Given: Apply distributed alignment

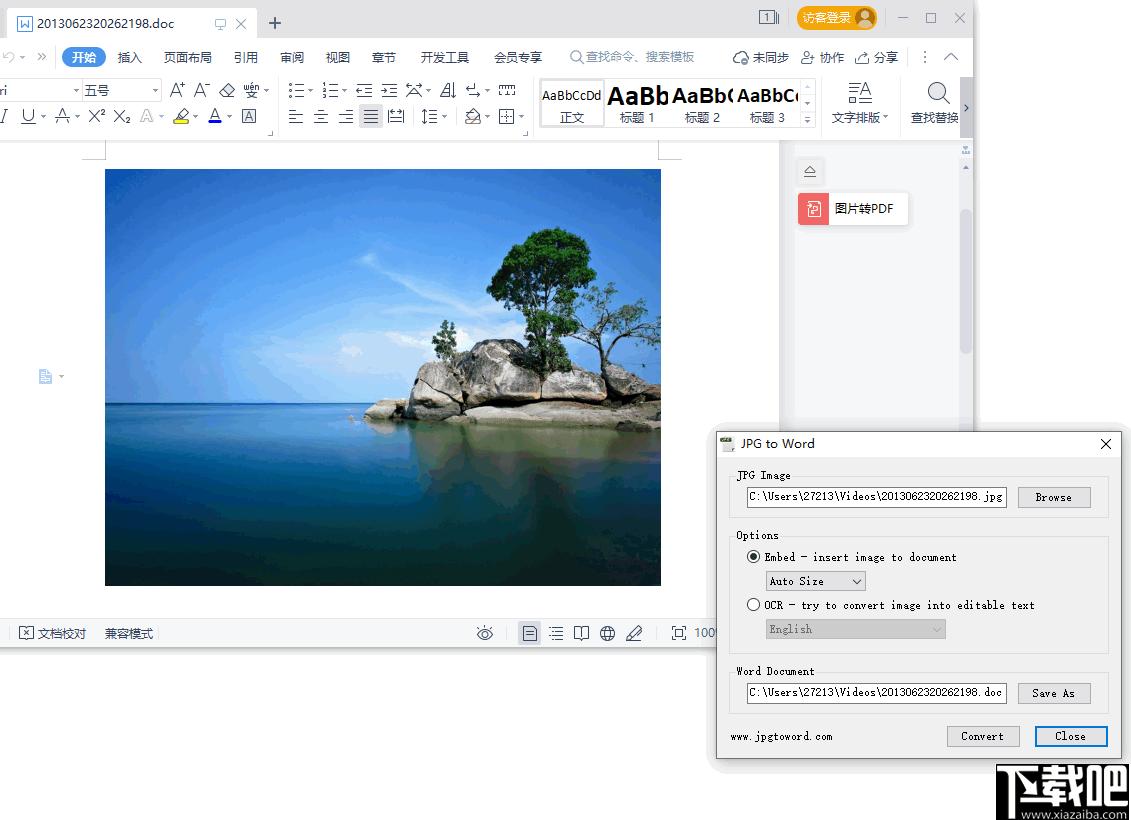Looking at the screenshot, I should 396,116.
